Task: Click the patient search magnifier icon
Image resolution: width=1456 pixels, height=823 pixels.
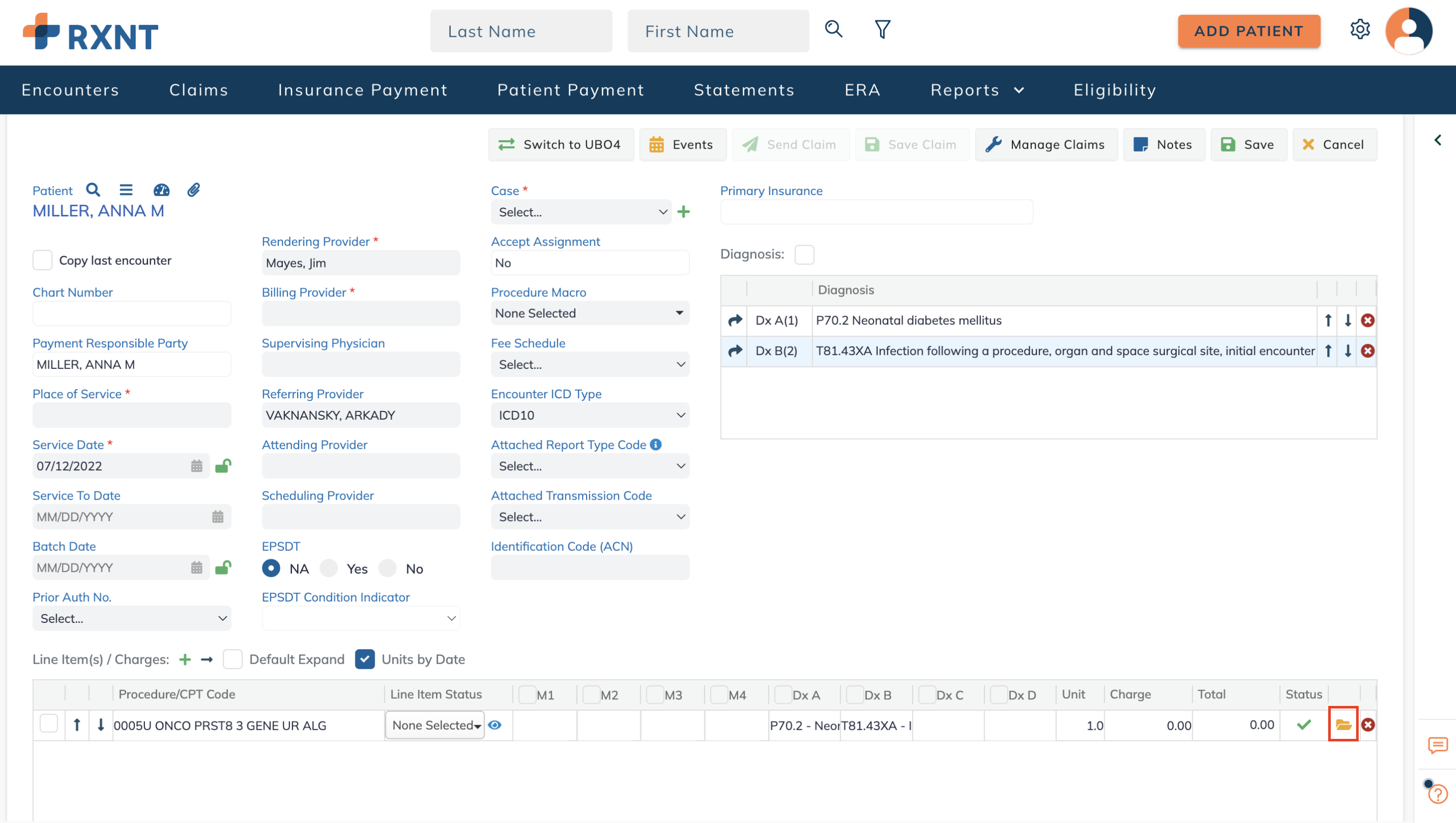Action: pos(93,190)
